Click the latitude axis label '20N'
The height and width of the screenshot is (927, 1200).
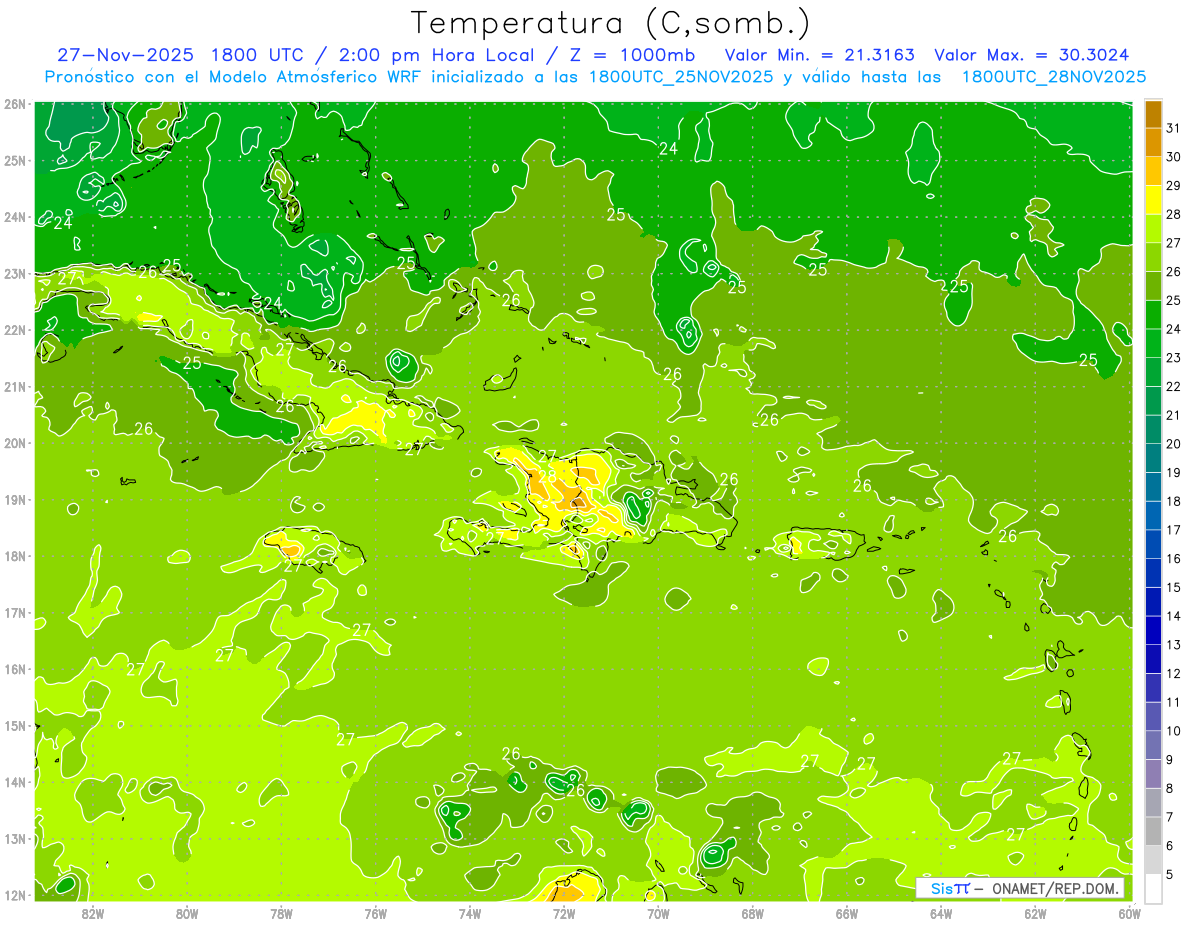pyautogui.click(x=15, y=443)
